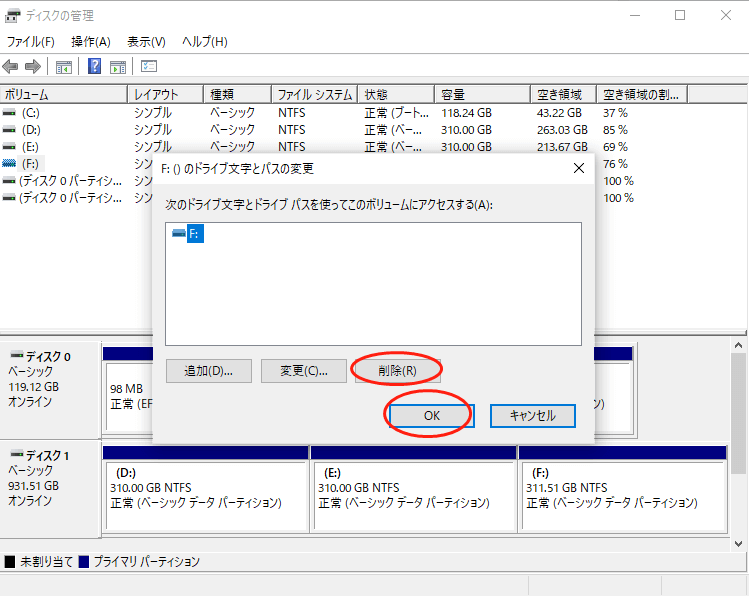The image size is (749, 596).
Task: Sort by 容量 column header
Action: [483, 95]
